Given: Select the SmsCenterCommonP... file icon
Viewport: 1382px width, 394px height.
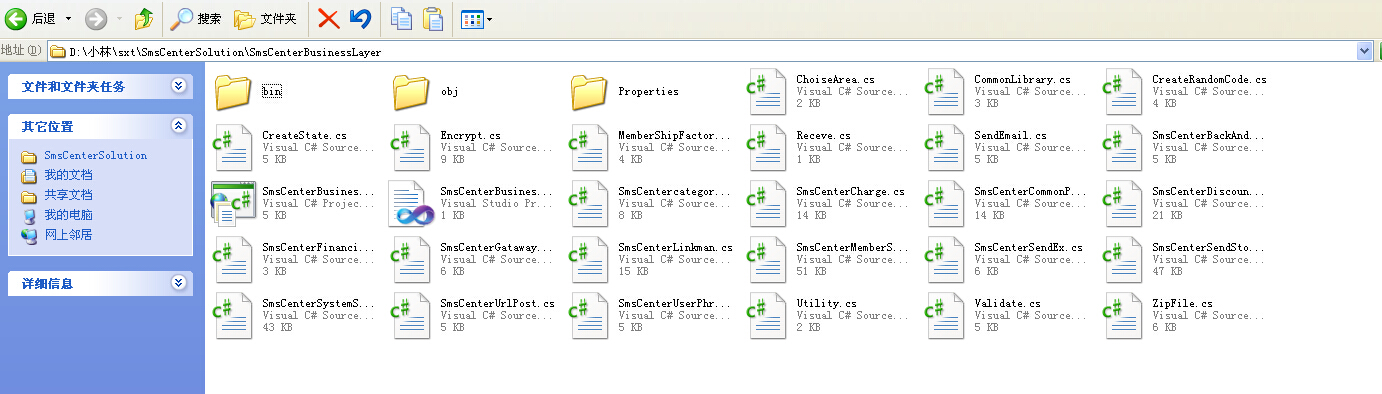Looking at the screenshot, I should click(x=945, y=203).
